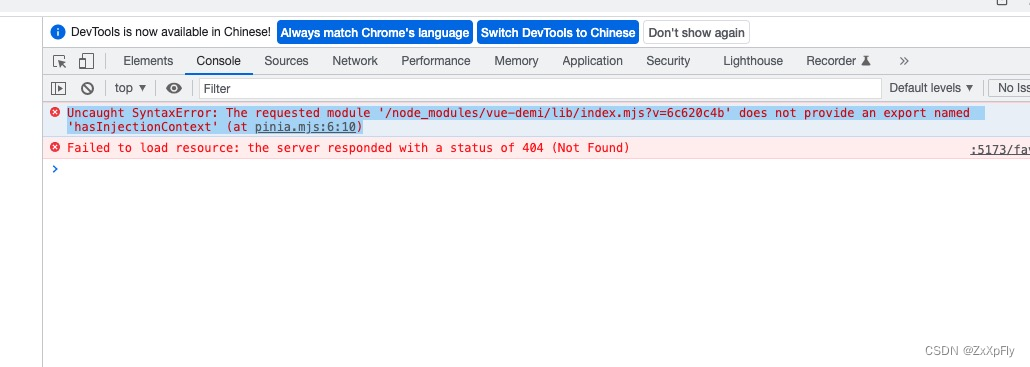Select the Console tab
The width and height of the screenshot is (1030, 367).
pos(219,61)
